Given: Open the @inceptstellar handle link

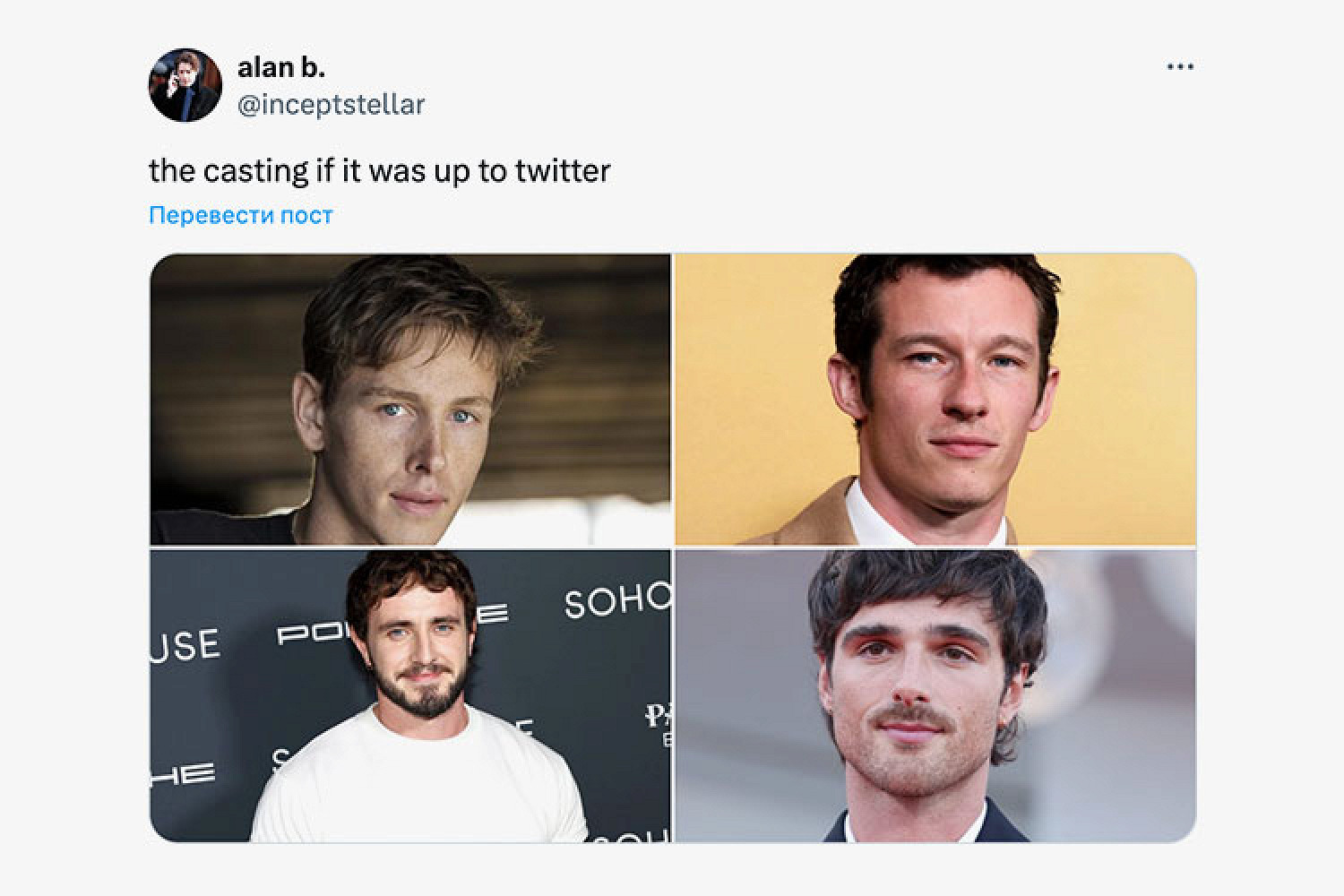Looking at the screenshot, I should pyautogui.click(x=331, y=104).
